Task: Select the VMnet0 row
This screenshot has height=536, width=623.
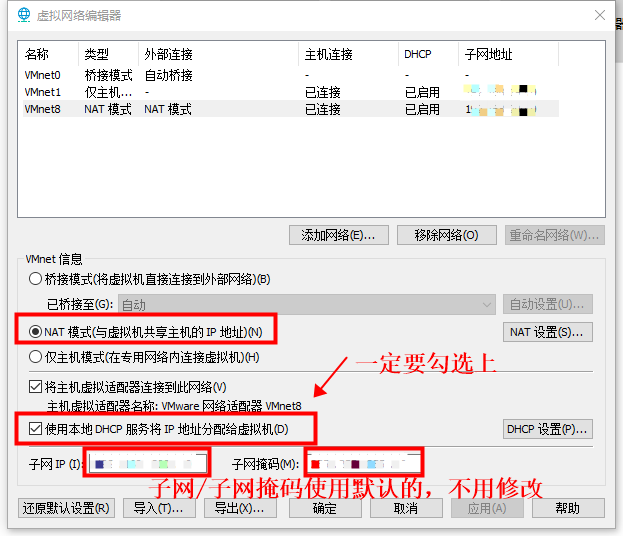Action: click(291, 75)
